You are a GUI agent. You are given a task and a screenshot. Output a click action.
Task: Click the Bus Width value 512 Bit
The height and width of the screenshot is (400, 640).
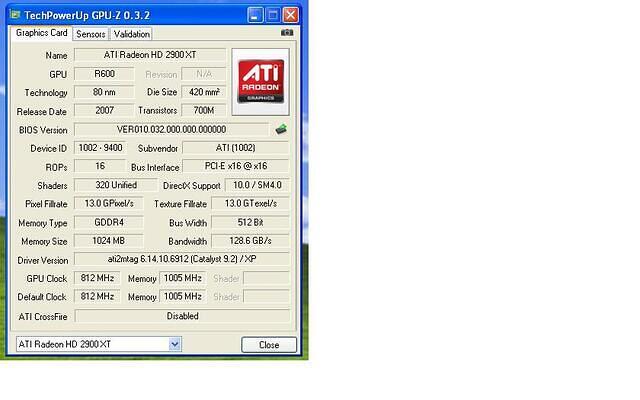pyautogui.click(x=251, y=222)
